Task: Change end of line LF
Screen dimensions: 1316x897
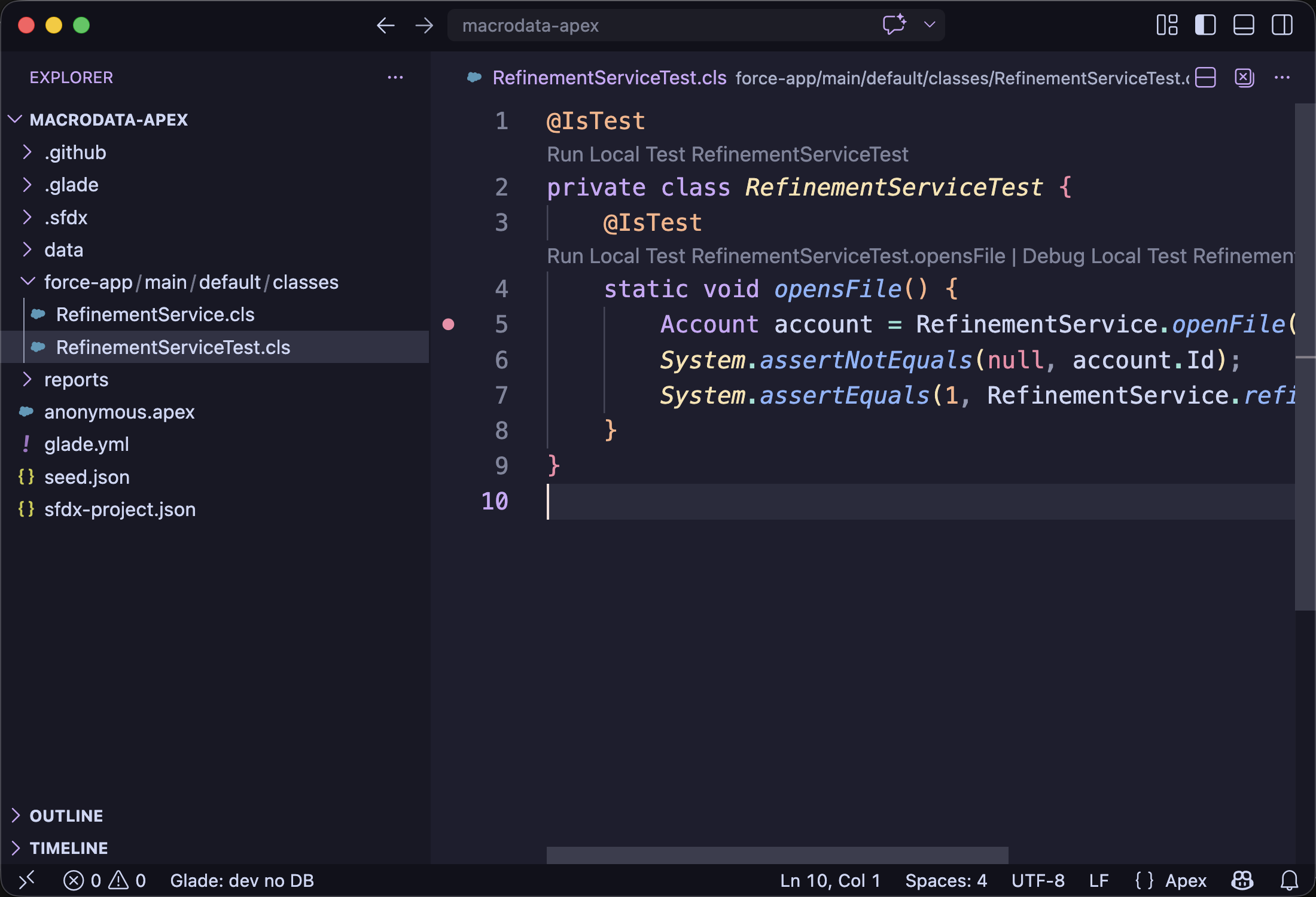Action: (x=1099, y=880)
